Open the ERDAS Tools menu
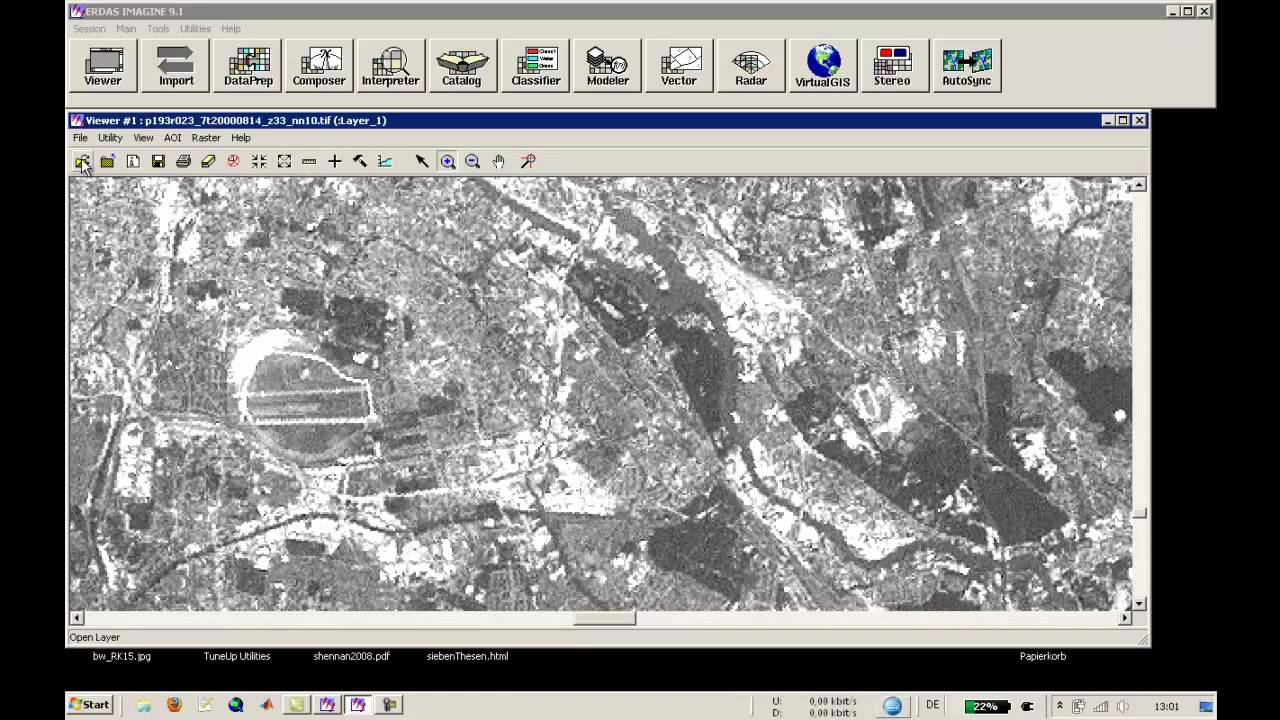This screenshot has width=1280, height=720. point(158,29)
